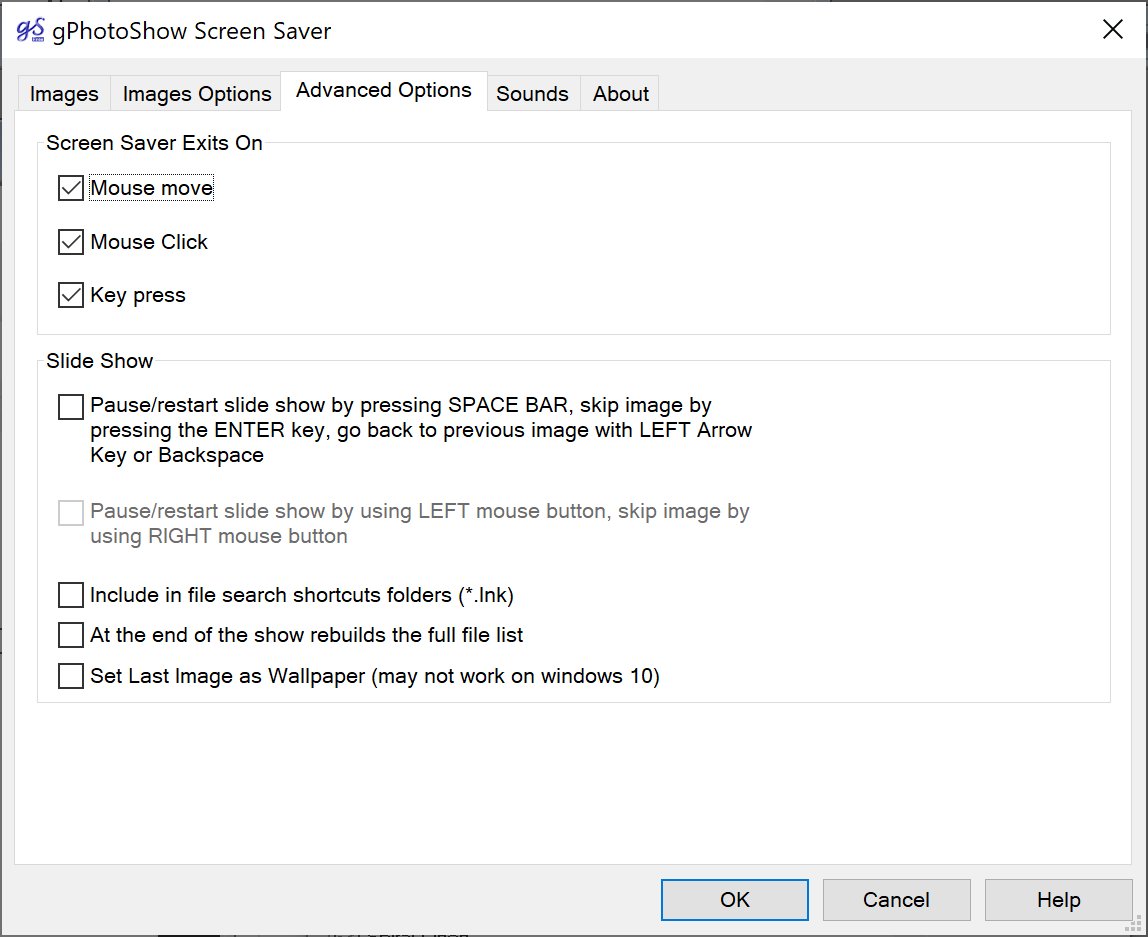Show the About tab
The width and height of the screenshot is (1148, 937).
tap(621, 94)
